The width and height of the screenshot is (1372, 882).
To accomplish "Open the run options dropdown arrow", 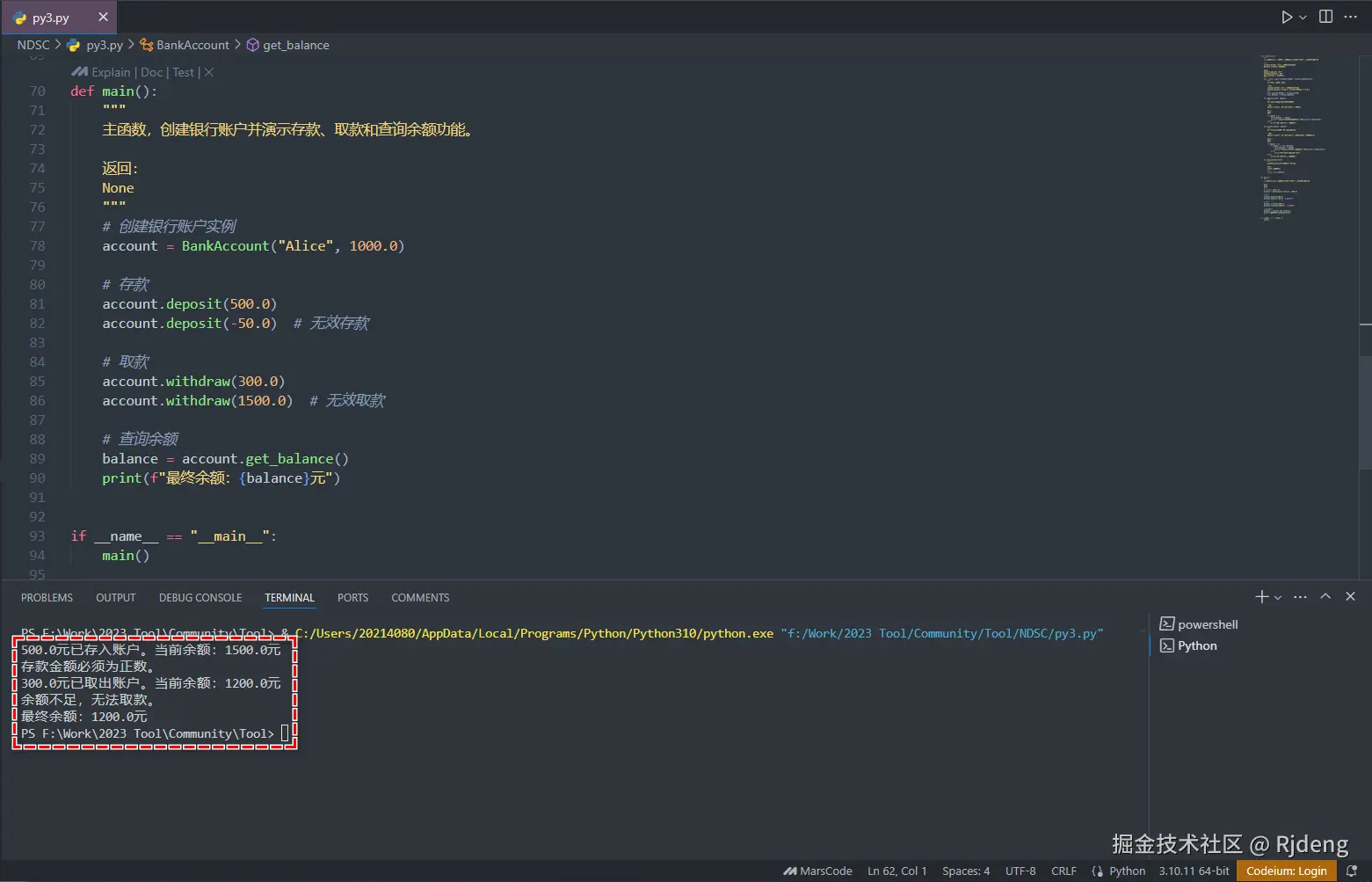I will [1303, 17].
